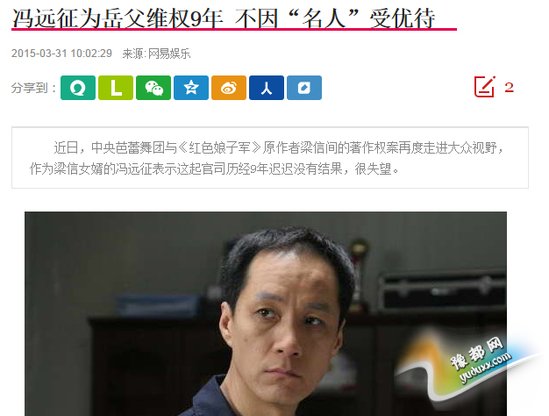
Task: Share article to WeChat
Action: pos(153,88)
